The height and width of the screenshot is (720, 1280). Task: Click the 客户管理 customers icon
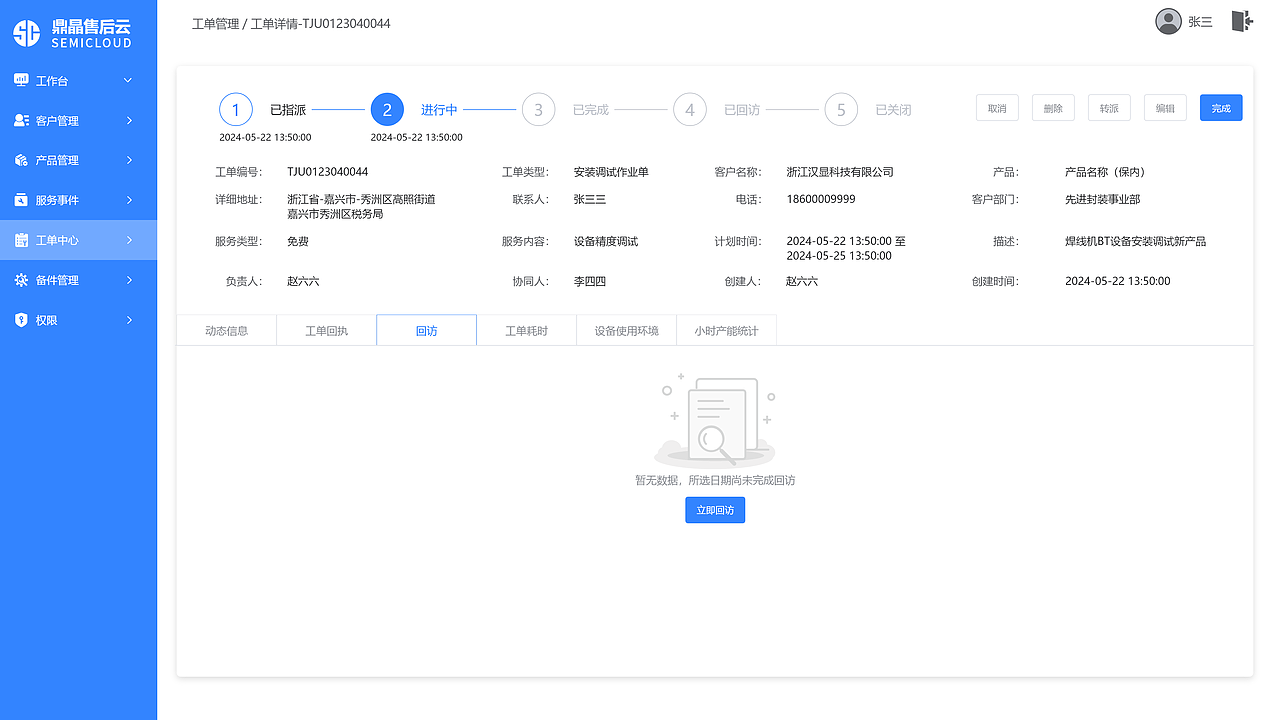(22, 120)
